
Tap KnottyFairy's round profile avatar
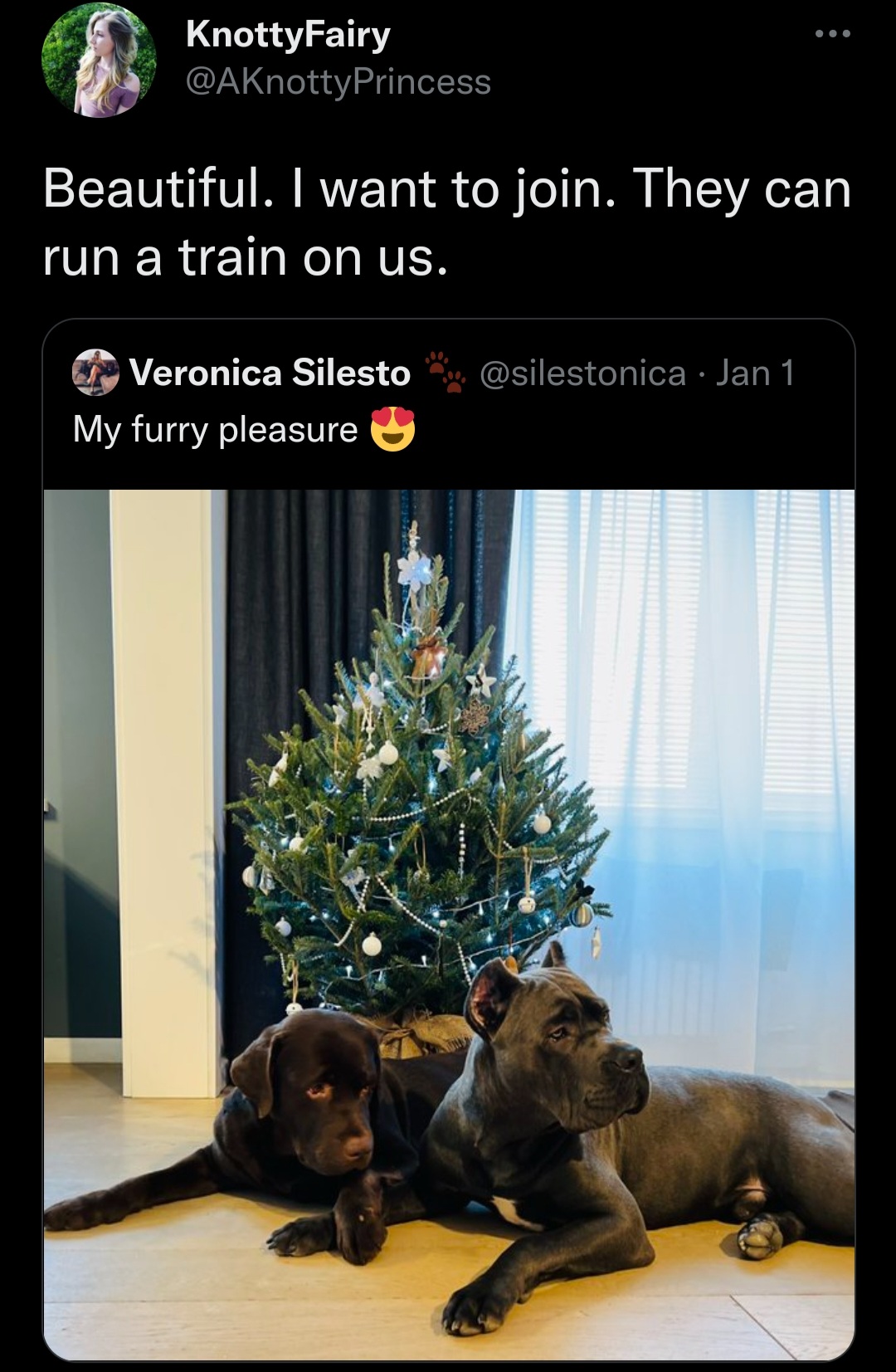(x=99, y=60)
